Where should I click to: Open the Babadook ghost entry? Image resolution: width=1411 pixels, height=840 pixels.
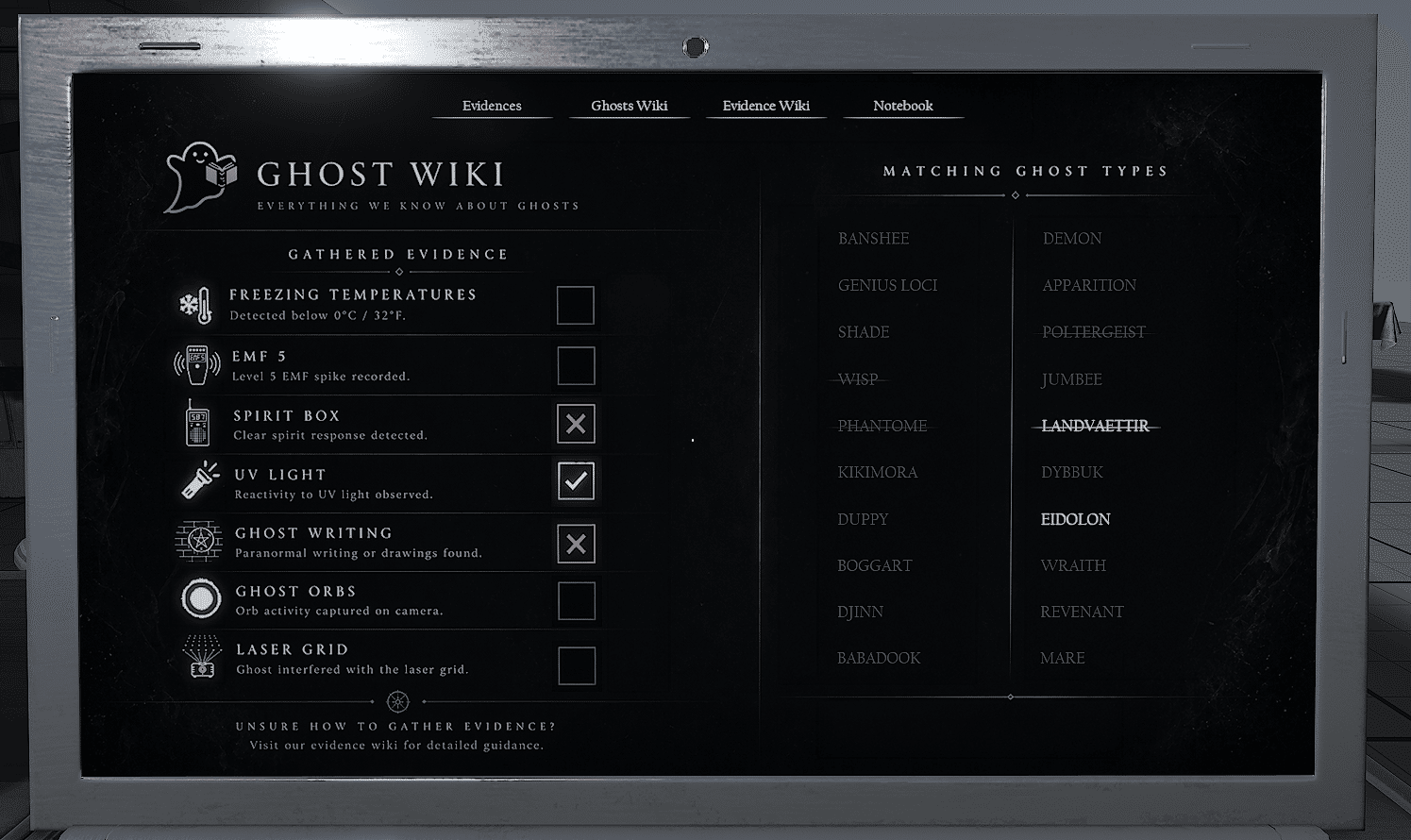pos(879,658)
